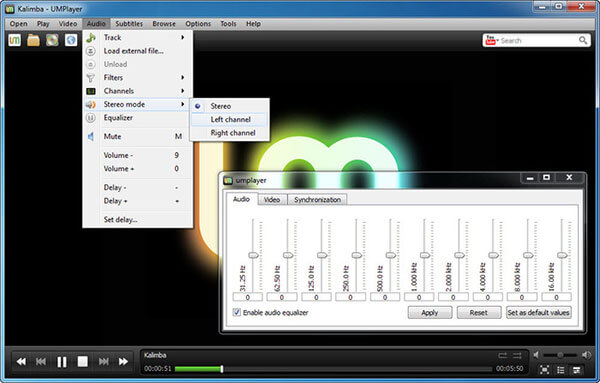Pause playback
The image size is (600, 383).
[x=62, y=362]
